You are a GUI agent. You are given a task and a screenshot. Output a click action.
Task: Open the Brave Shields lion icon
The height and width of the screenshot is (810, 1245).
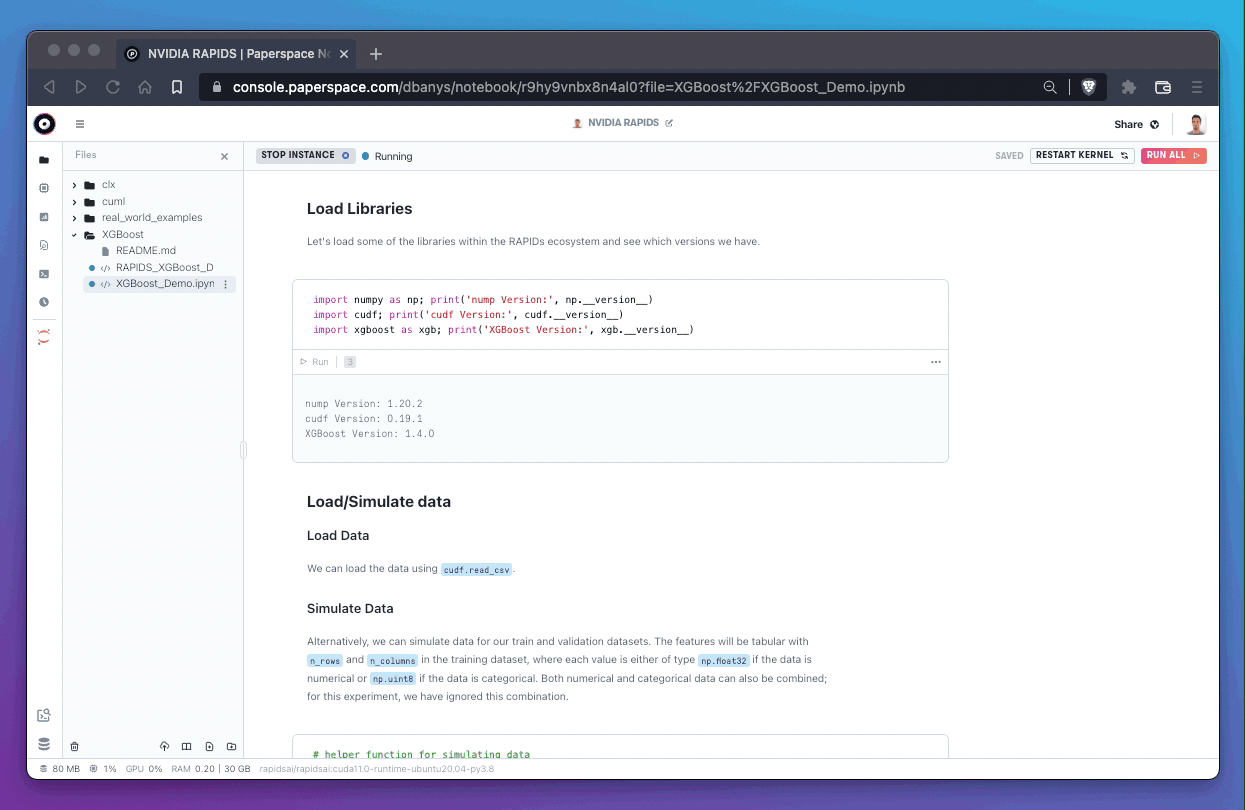[1089, 87]
